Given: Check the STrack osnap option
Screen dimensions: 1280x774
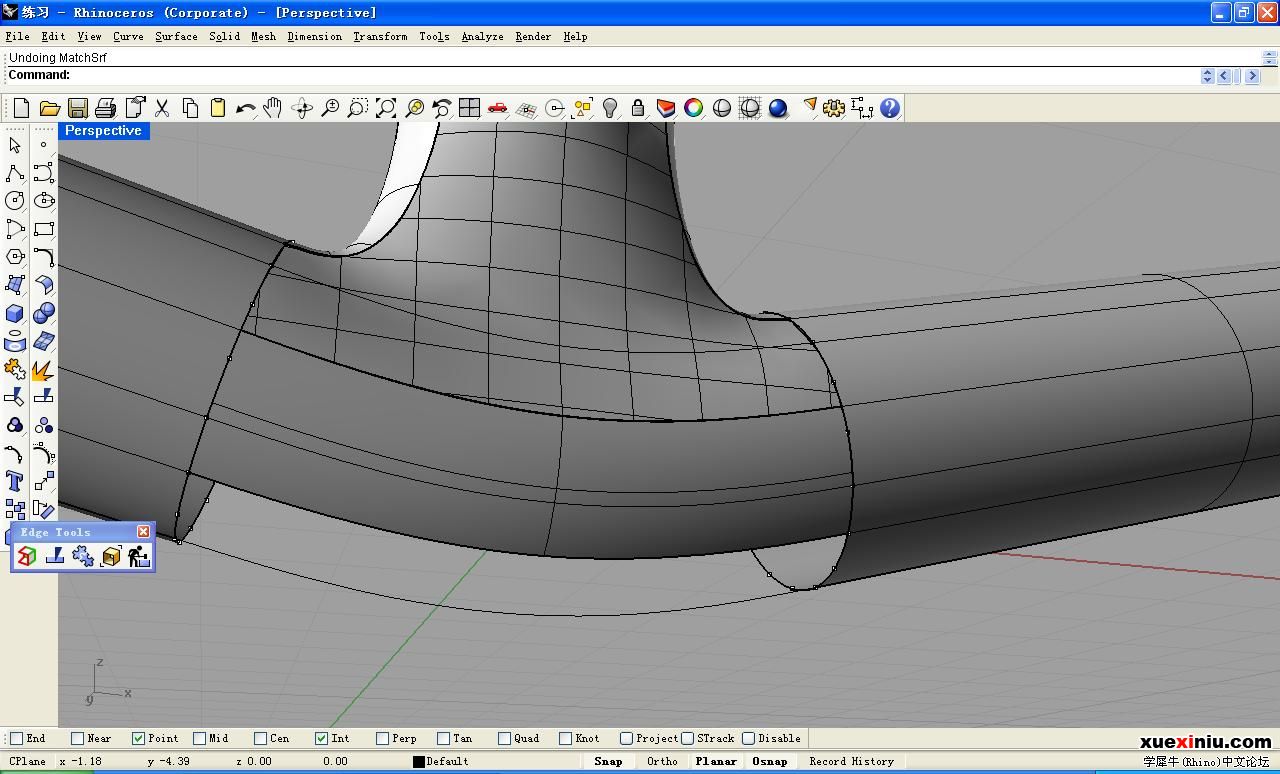Looking at the screenshot, I should (688, 739).
